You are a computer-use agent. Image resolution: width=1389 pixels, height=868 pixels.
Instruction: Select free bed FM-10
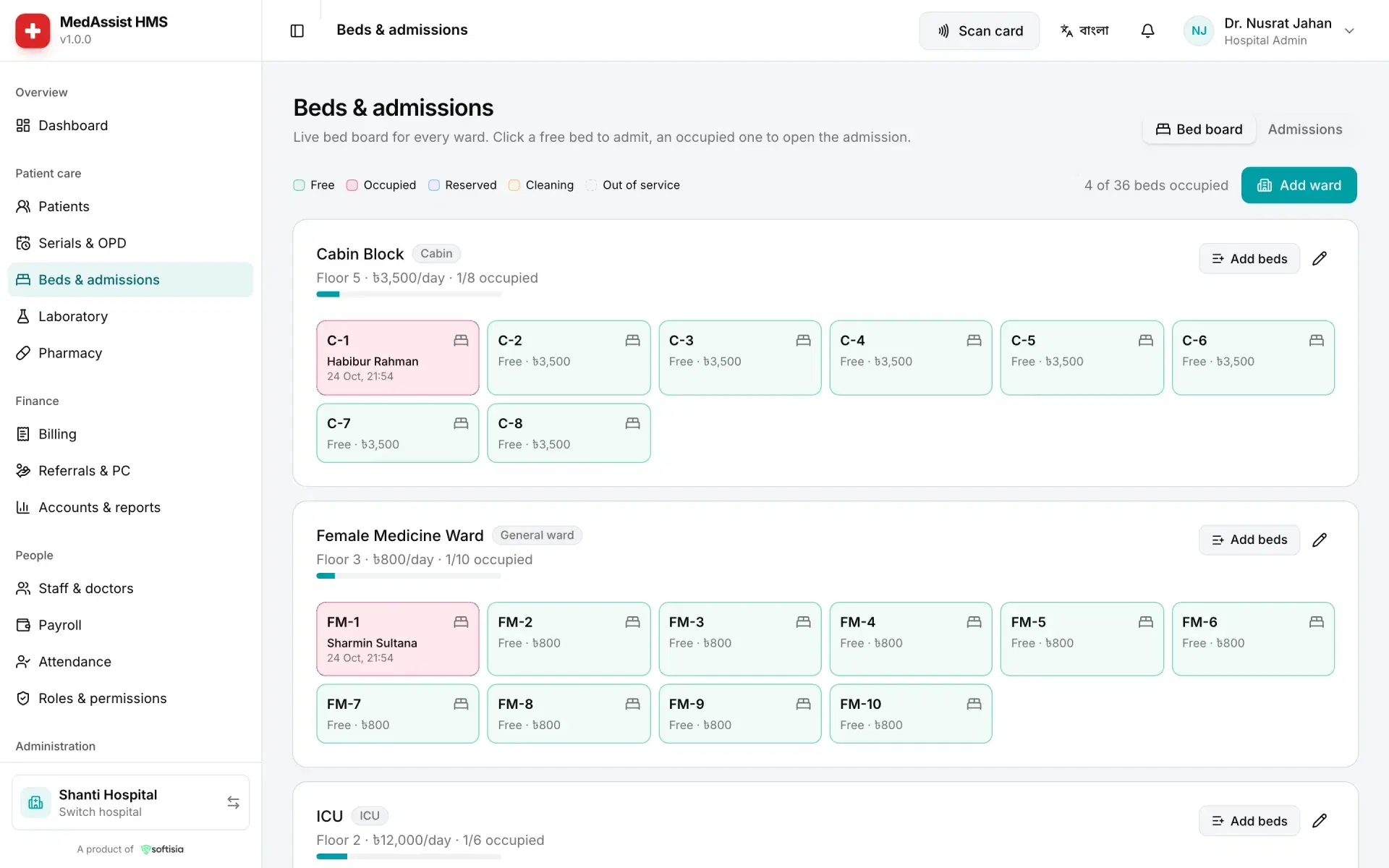pyautogui.click(x=910, y=713)
